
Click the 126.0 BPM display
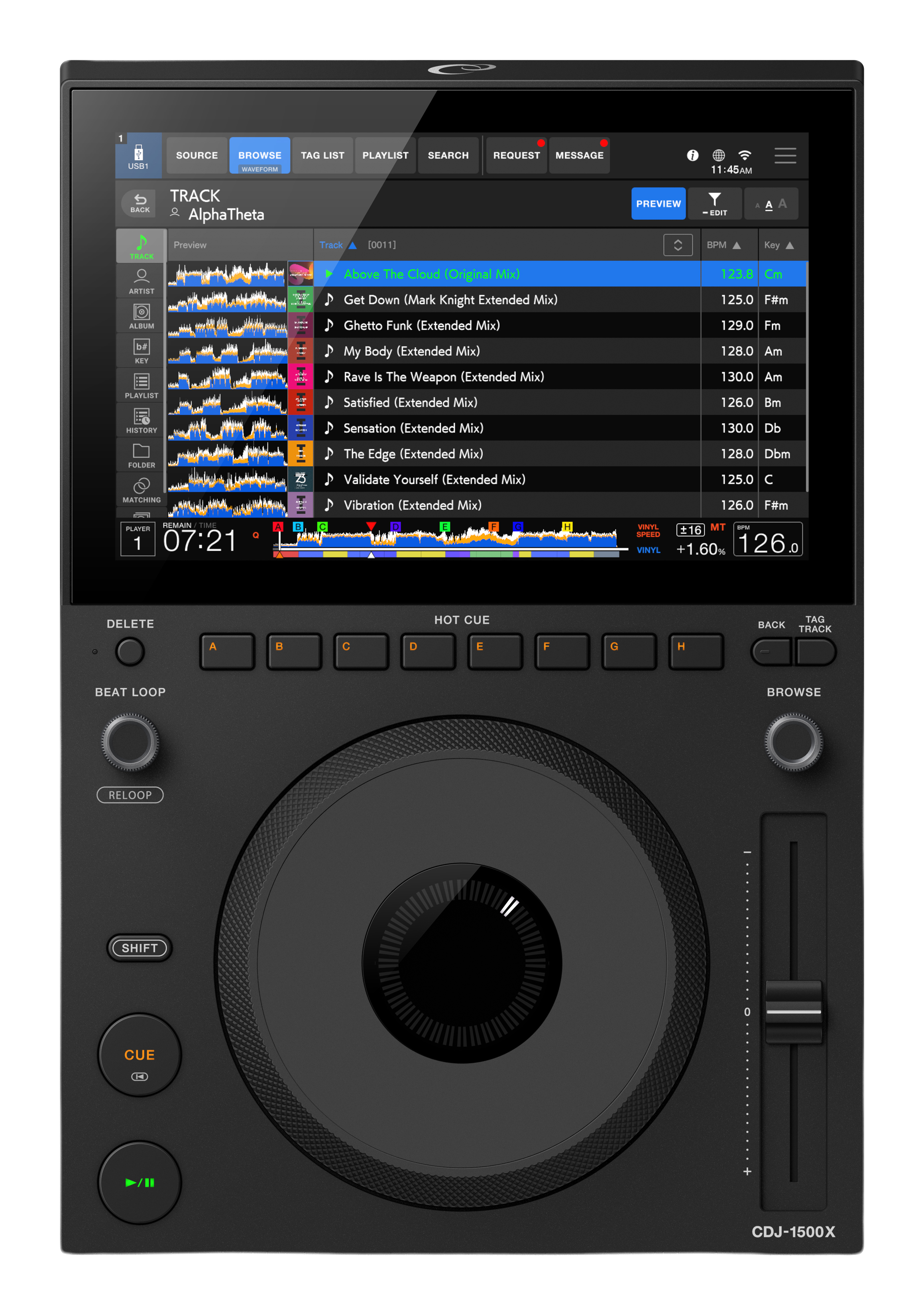point(768,539)
